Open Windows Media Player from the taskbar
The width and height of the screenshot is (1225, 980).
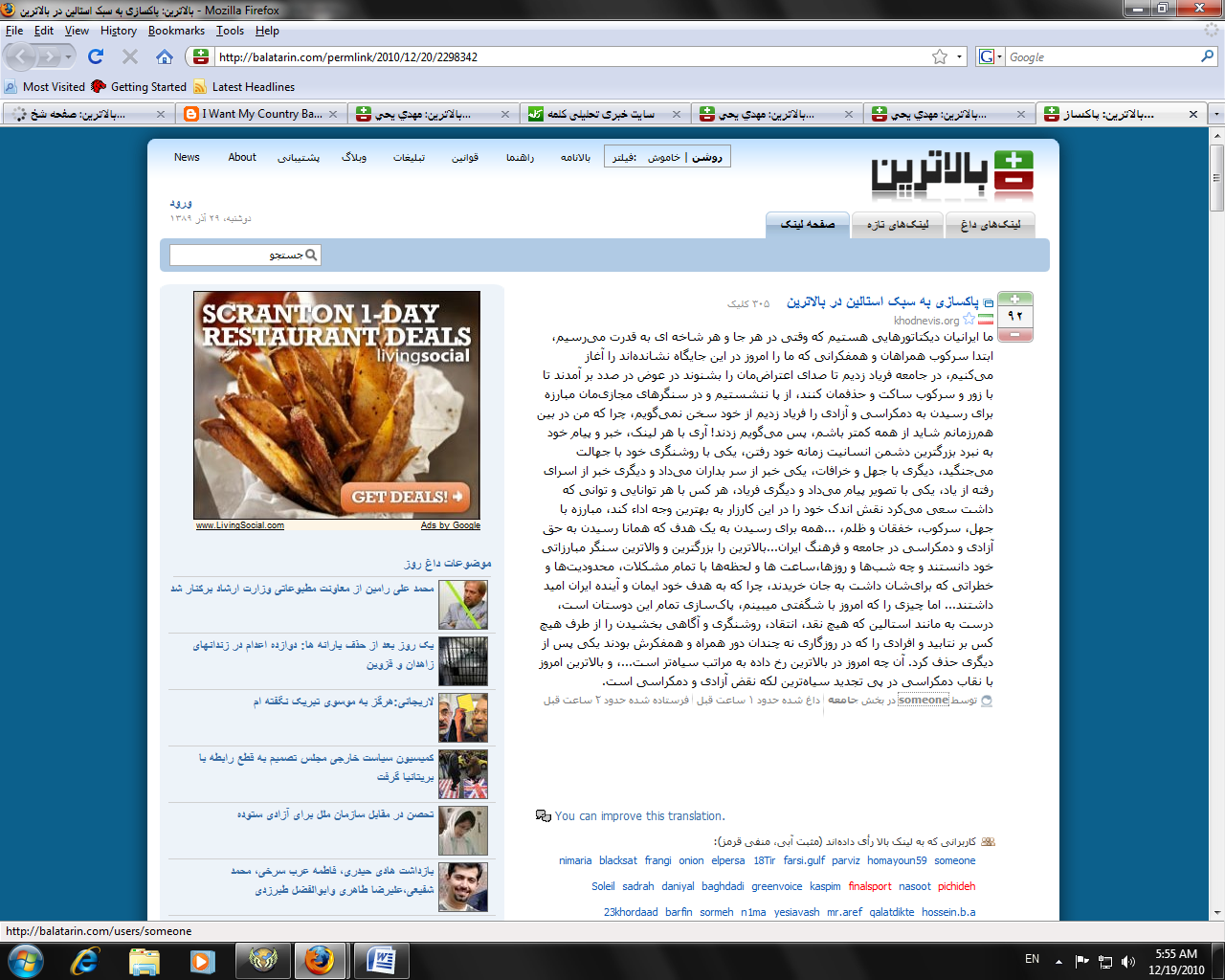click(202, 960)
